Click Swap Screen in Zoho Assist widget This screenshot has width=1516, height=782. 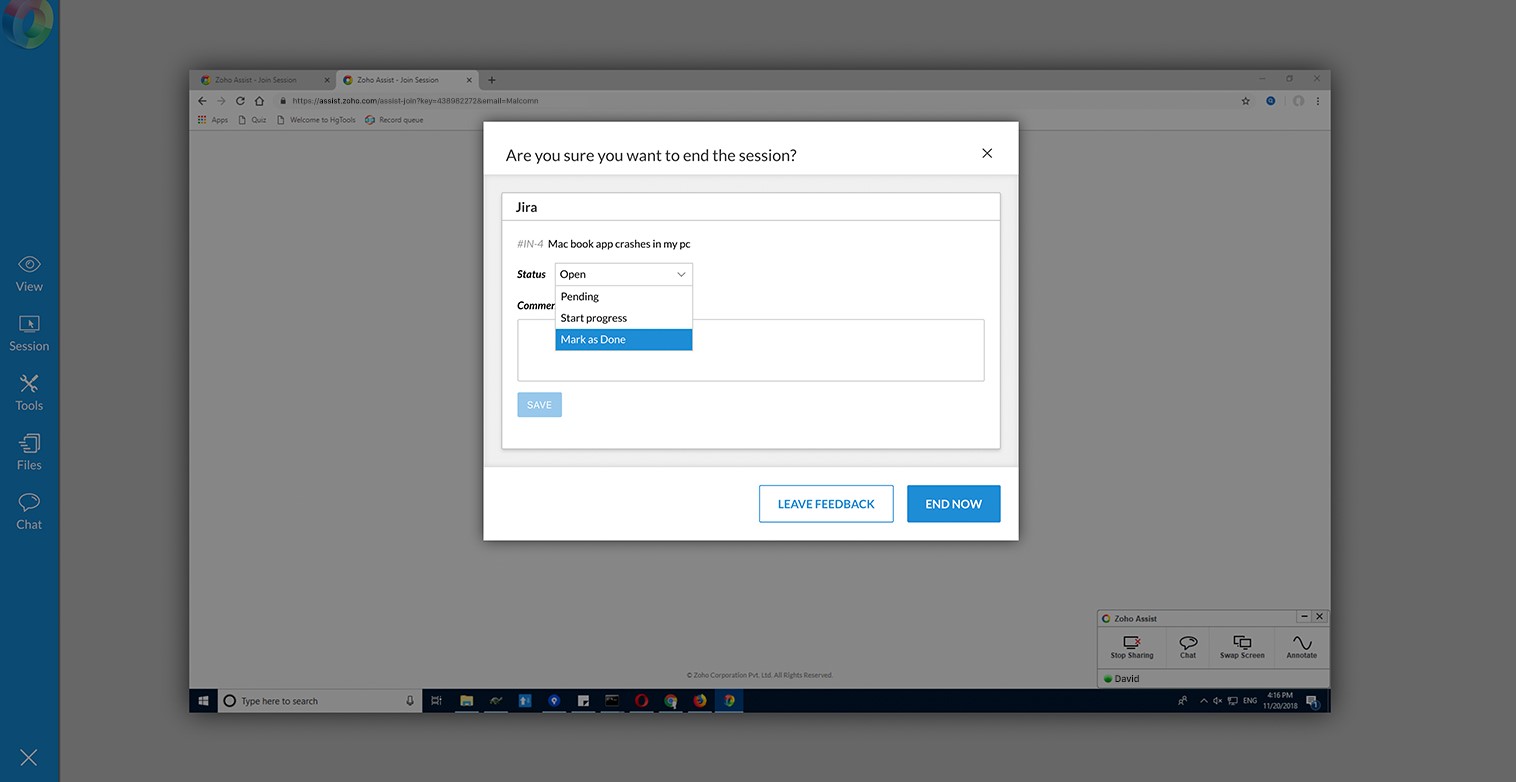(1242, 646)
